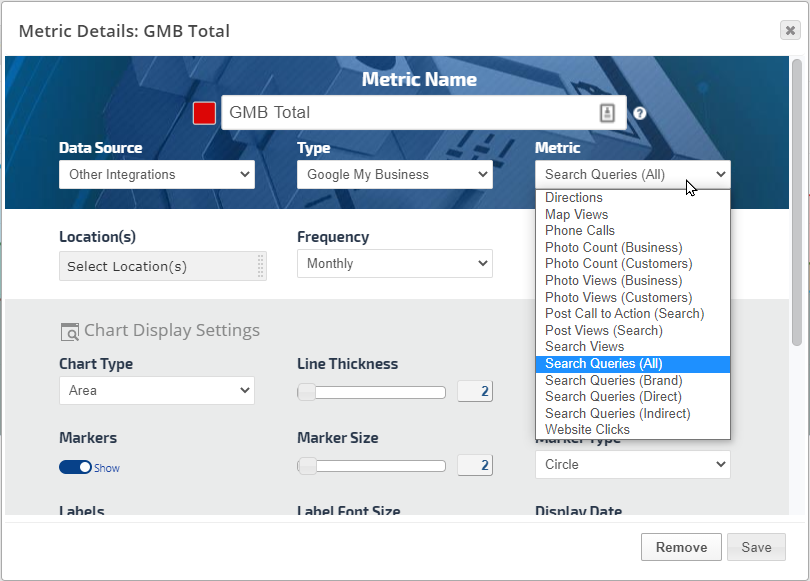
Task: Open the Chart Type dropdown
Action: [x=156, y=390]
